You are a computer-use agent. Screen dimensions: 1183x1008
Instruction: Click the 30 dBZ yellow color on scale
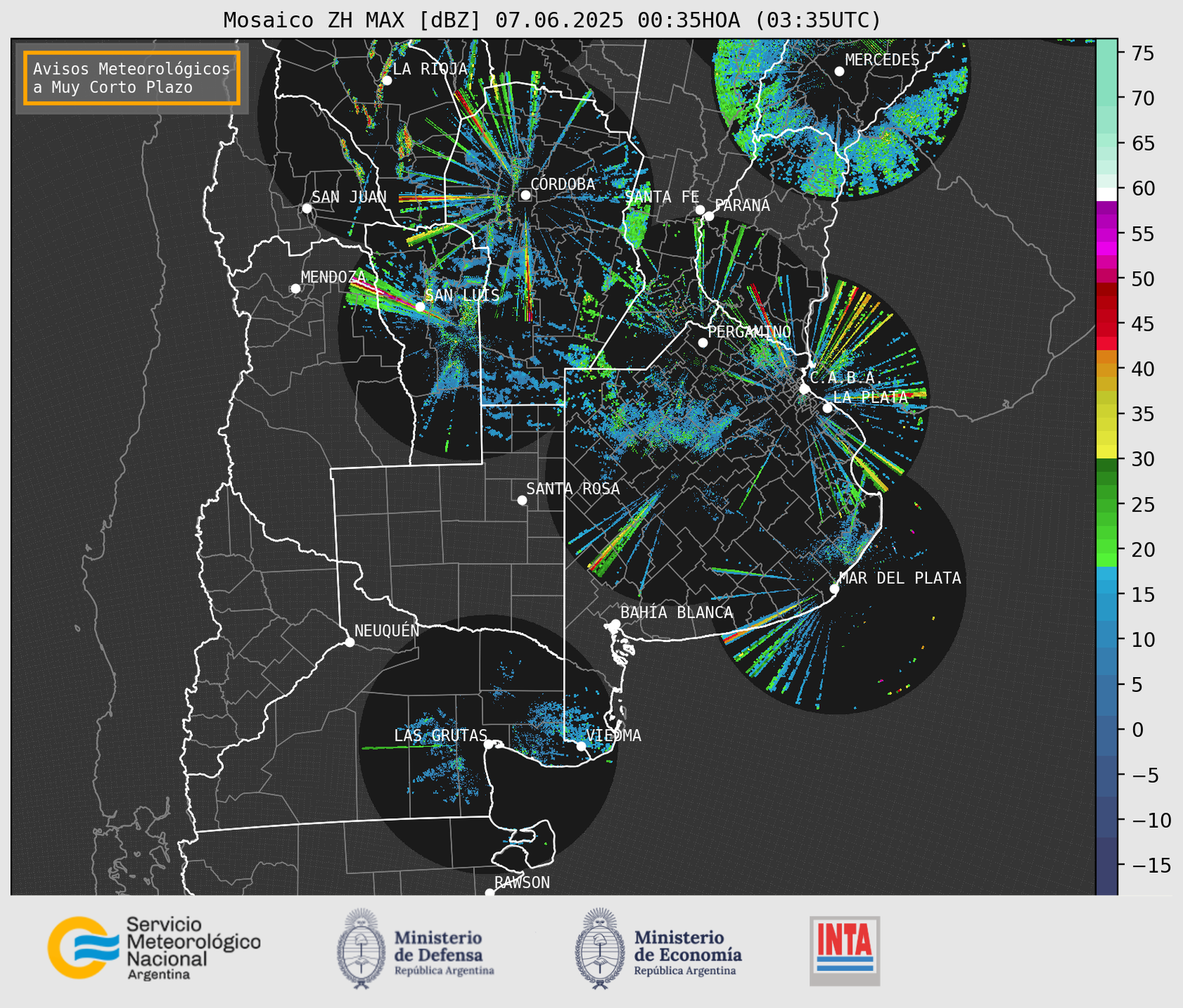click(x=1106, y=452)
